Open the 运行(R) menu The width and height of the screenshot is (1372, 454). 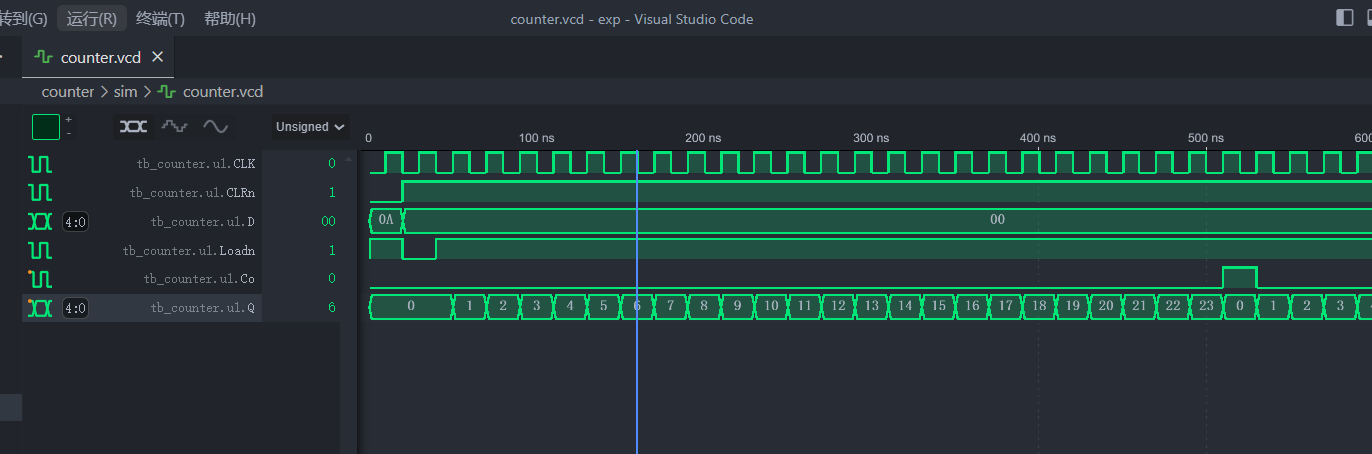pyautogui.click(x=92, y=19)
